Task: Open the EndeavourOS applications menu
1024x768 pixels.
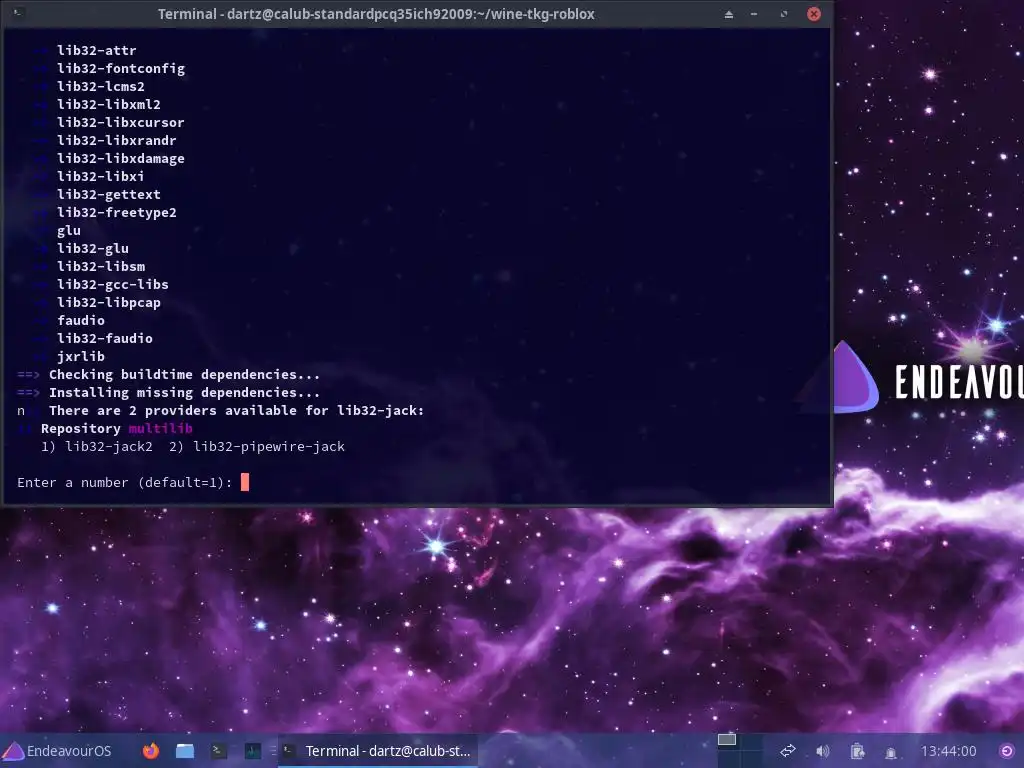Action: tap(57, 751)
